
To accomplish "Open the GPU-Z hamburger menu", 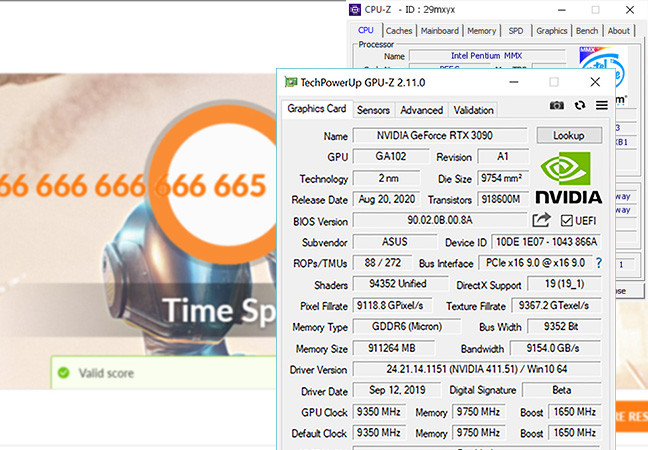I will pyautogui.click(x=602, y=105).
